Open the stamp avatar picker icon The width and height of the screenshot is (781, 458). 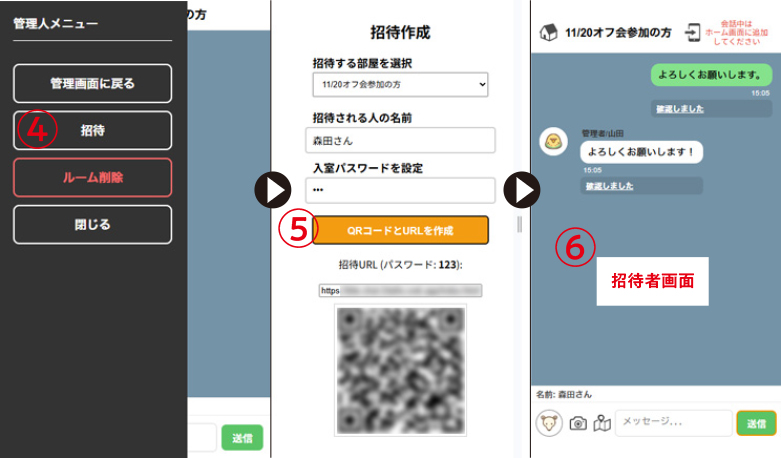click(x=549, y=423)
